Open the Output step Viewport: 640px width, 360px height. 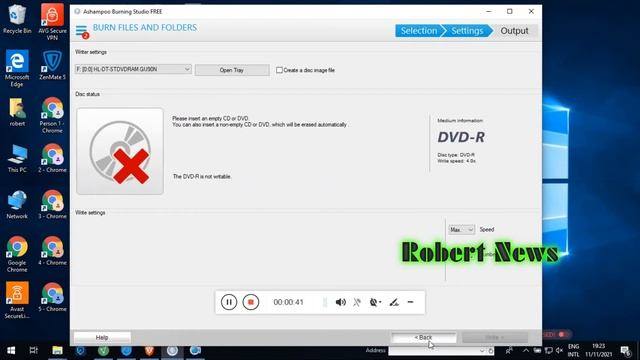pyautogui.click(x=514, y=31)
